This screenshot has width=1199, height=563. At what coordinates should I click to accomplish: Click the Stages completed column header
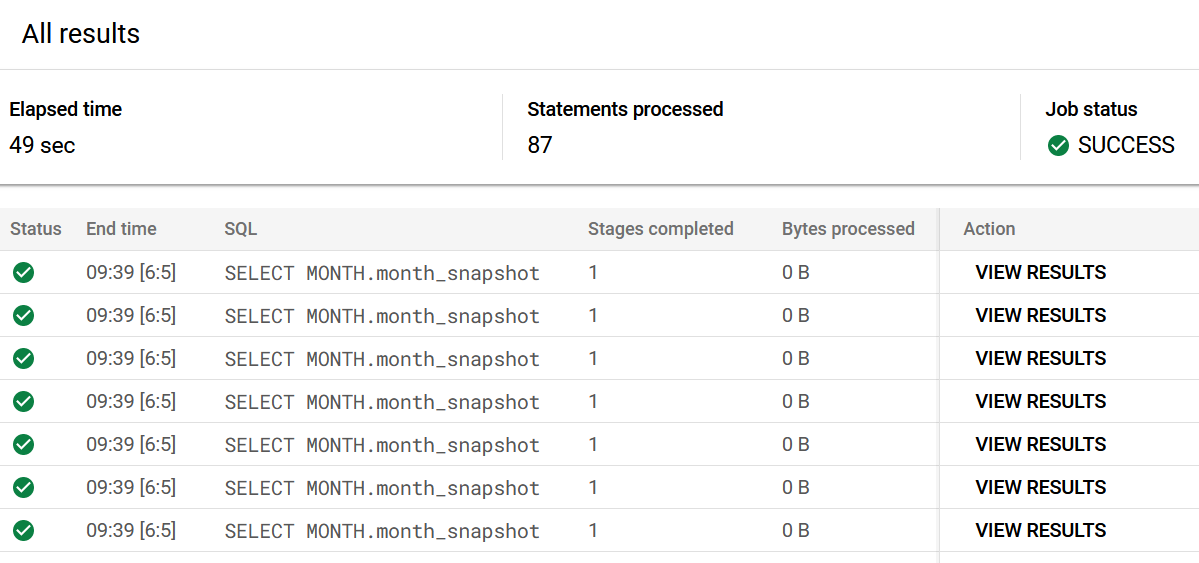coord(660,229)
